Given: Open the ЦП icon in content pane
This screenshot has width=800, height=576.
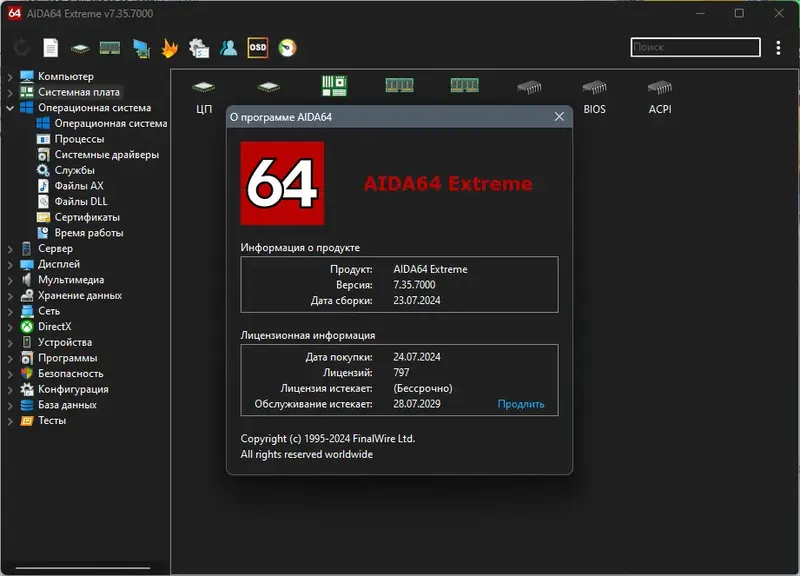Looking at the screenshot, I should click(x=204, y=96).
